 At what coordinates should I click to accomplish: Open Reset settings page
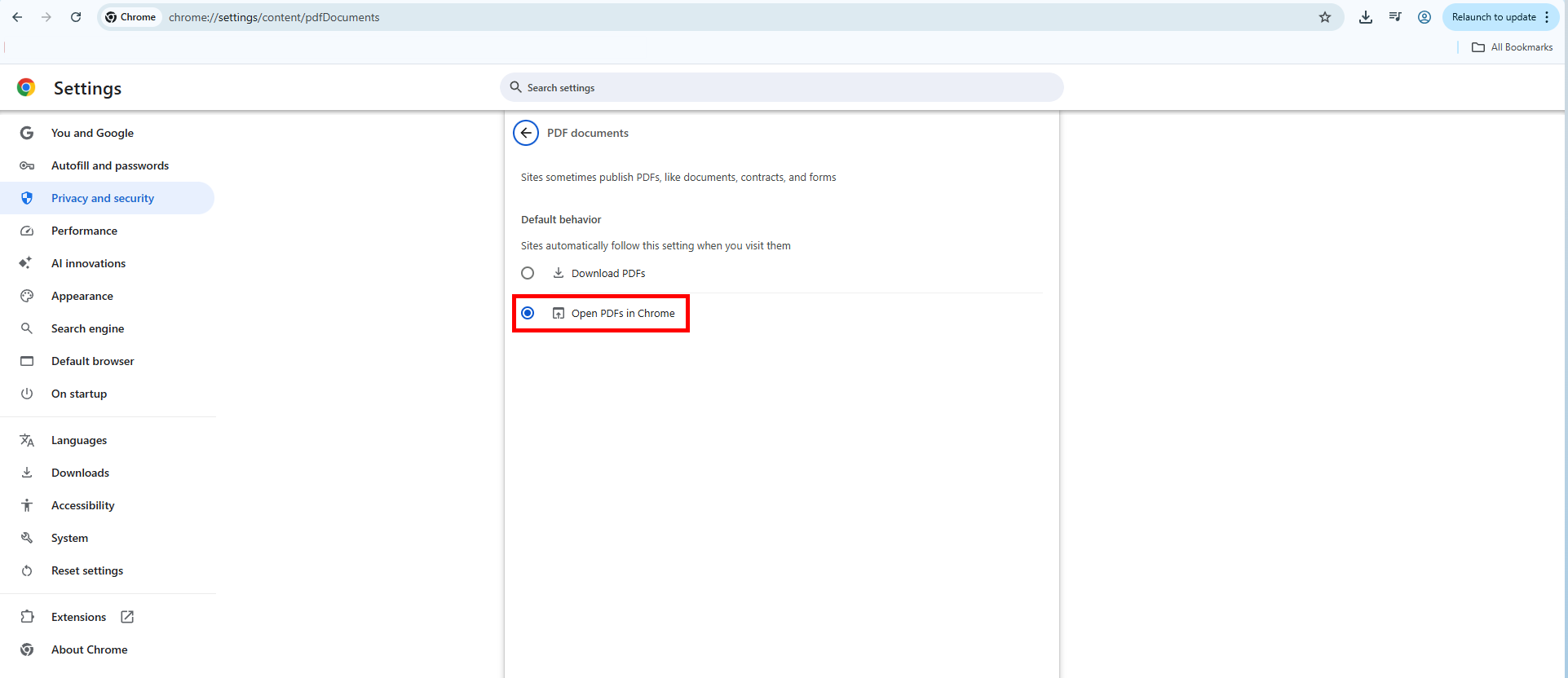click(108, 570)
